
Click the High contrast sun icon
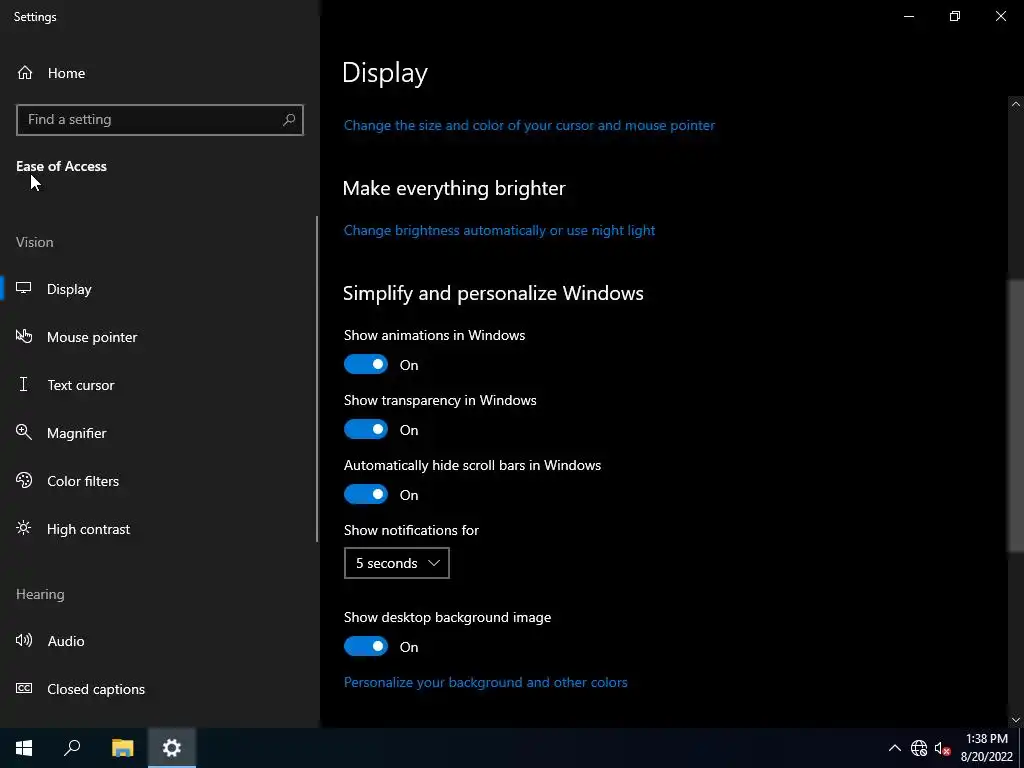pyautogui.click(x=24, y=528)
